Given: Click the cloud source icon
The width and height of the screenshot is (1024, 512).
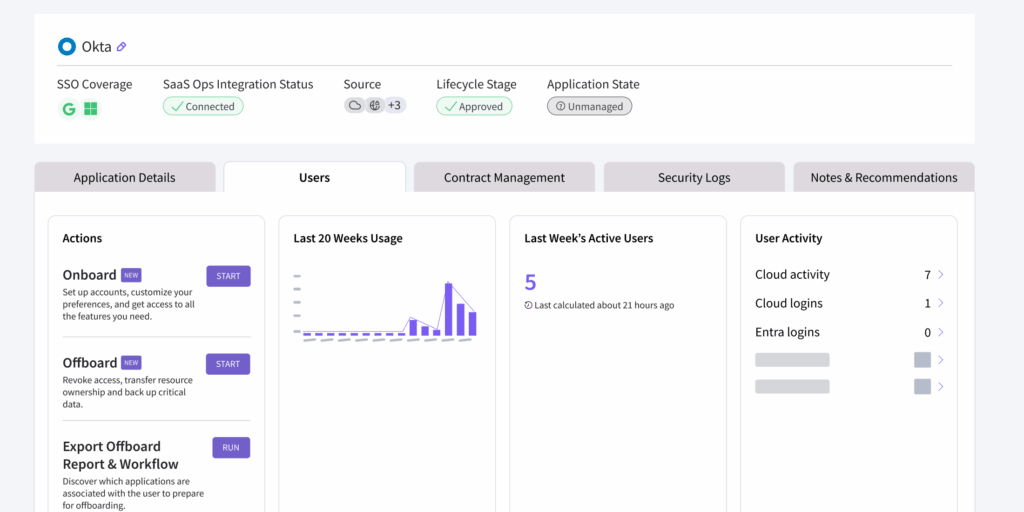Looking at the screenshot, I should [x=355, y=105].
